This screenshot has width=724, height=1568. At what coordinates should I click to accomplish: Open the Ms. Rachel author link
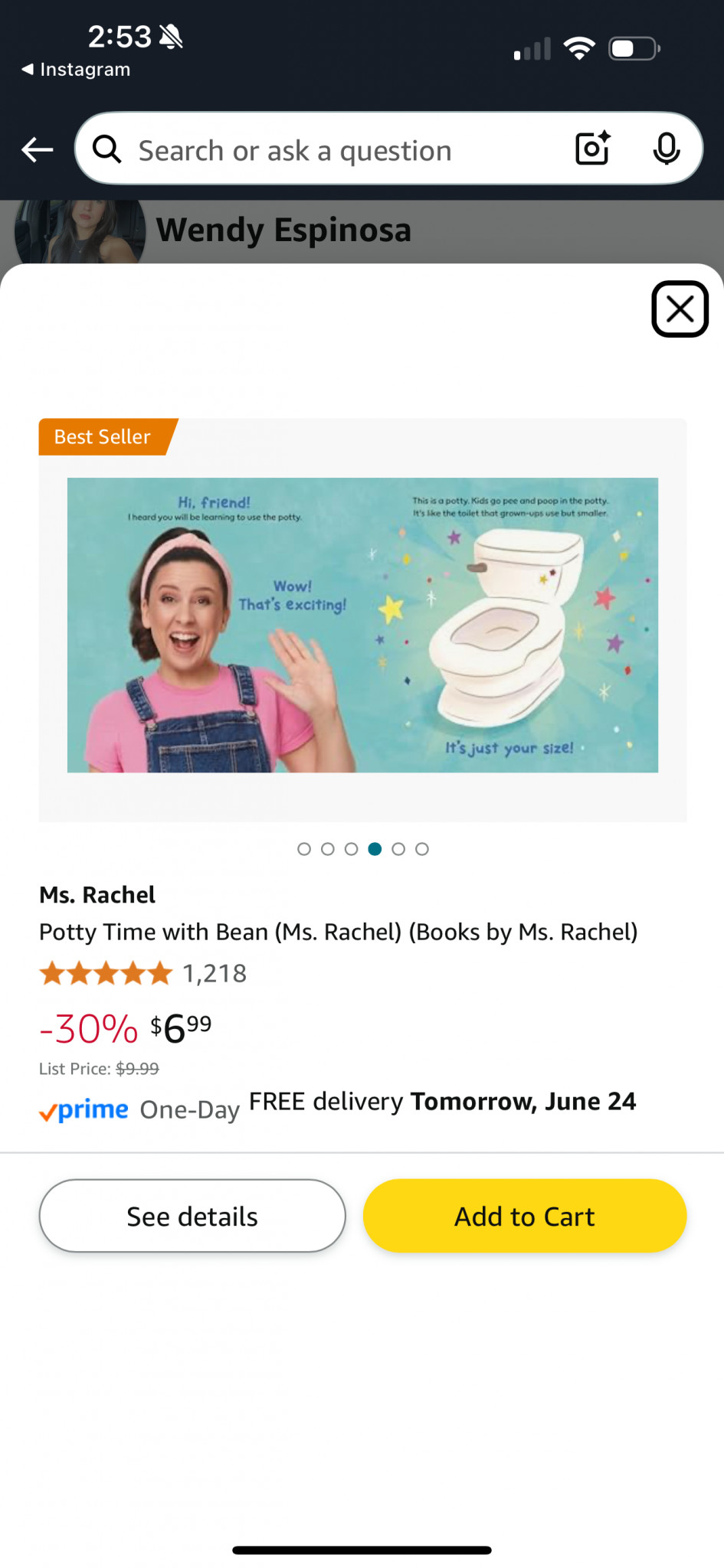click(x=97, y=895)
